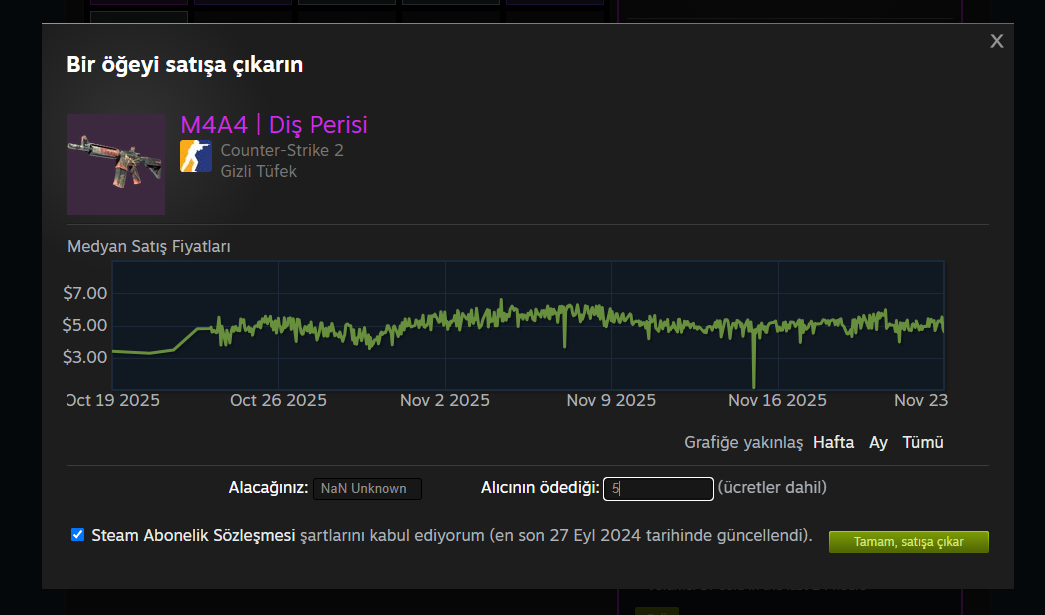This screenshot has width=1045, height=615.
Task: Zoom graph to Tümü (all)
Action: [x=922, y=442]
